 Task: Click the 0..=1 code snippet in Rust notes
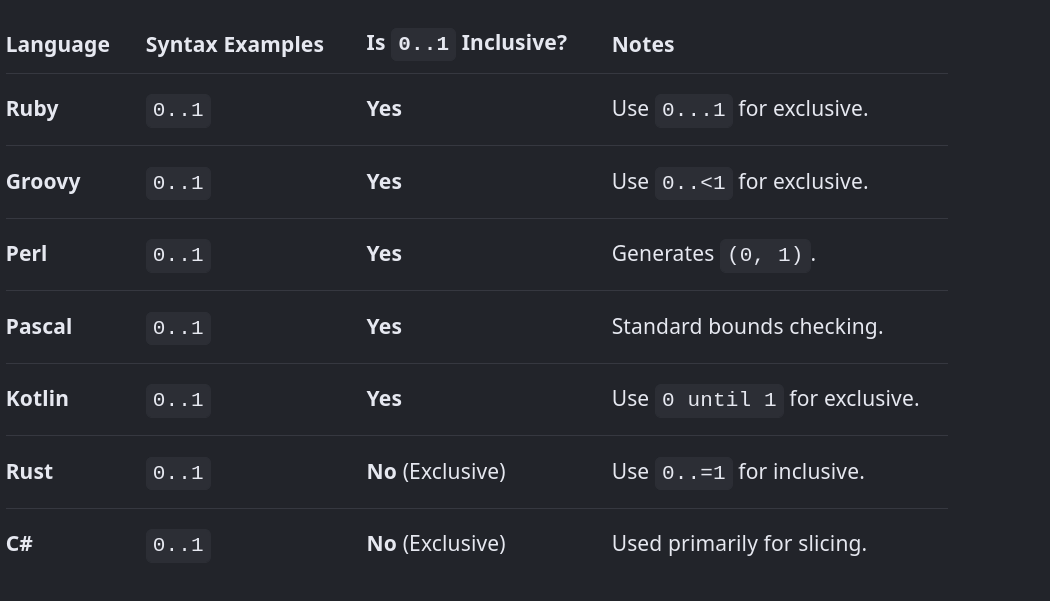click(x=694, y=473)
